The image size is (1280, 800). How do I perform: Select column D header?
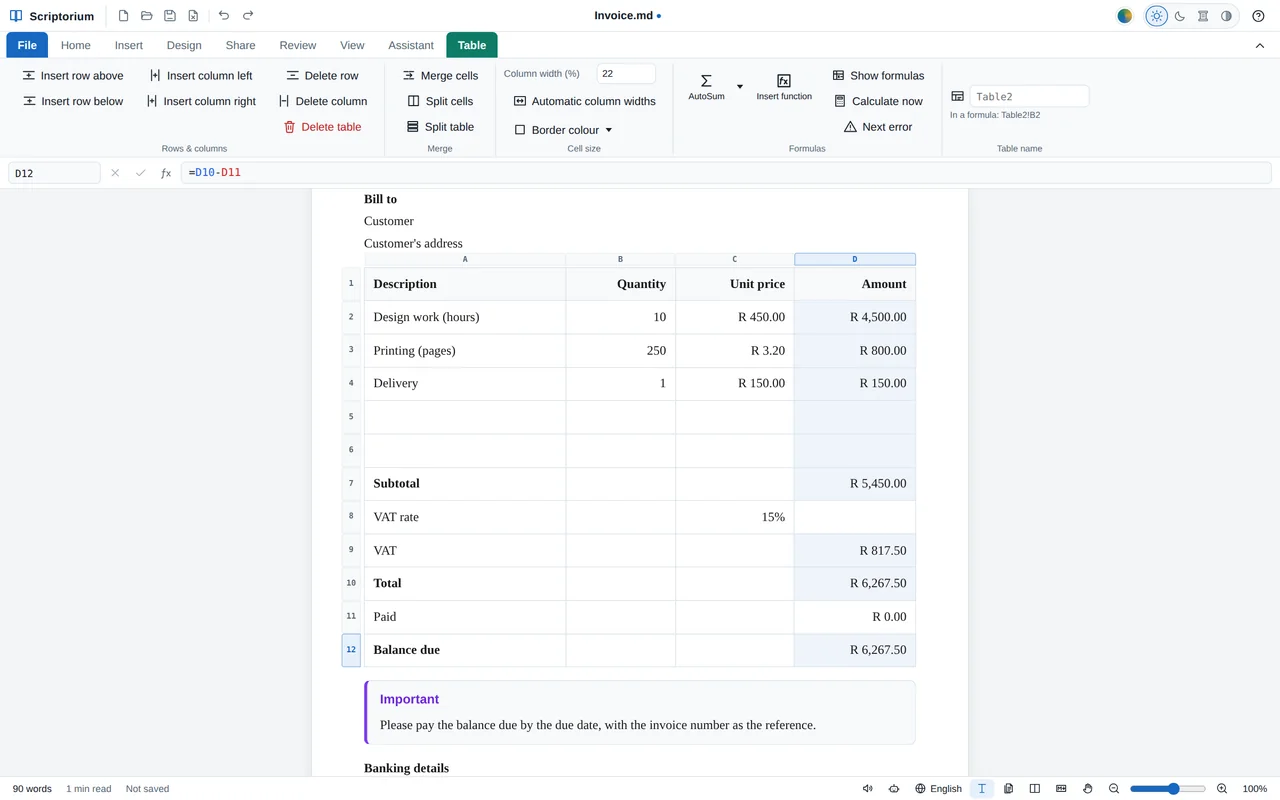[855, 259]
